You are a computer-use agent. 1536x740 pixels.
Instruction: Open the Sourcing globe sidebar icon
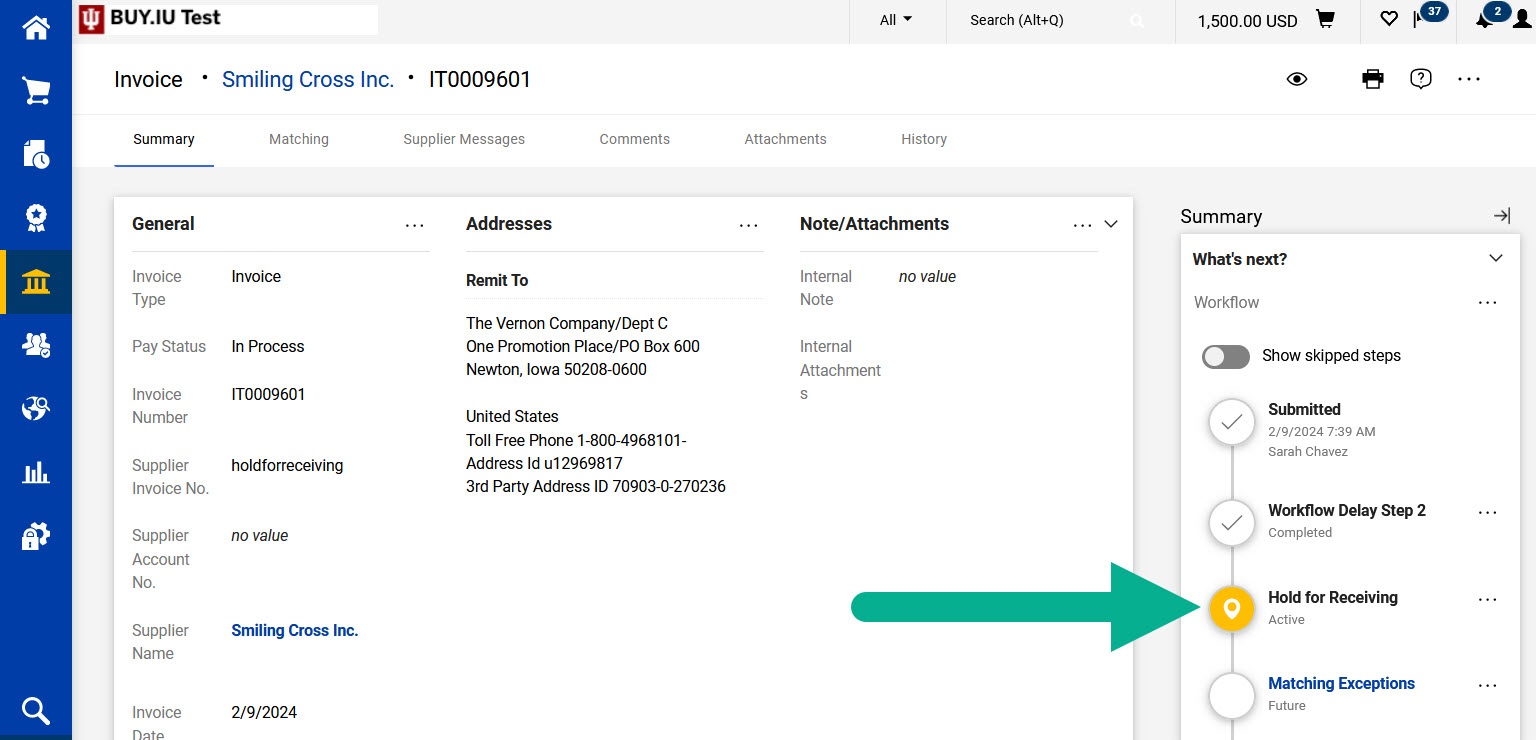[36, 409]
